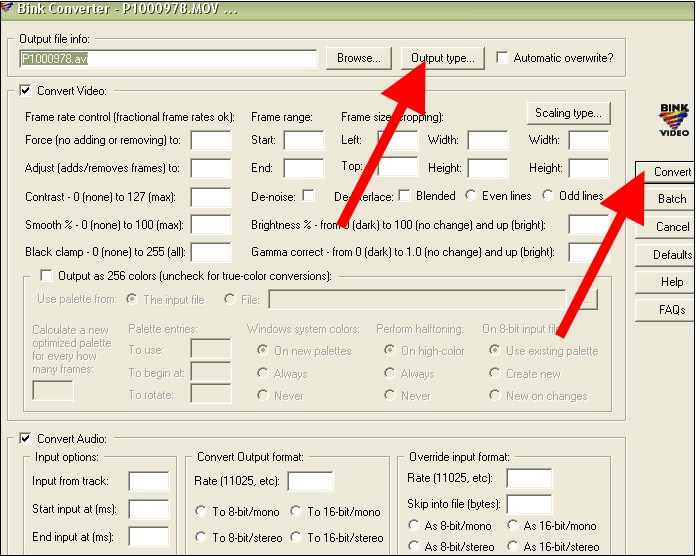Enable the Blended de-interlace checkbox

point(404,196)
